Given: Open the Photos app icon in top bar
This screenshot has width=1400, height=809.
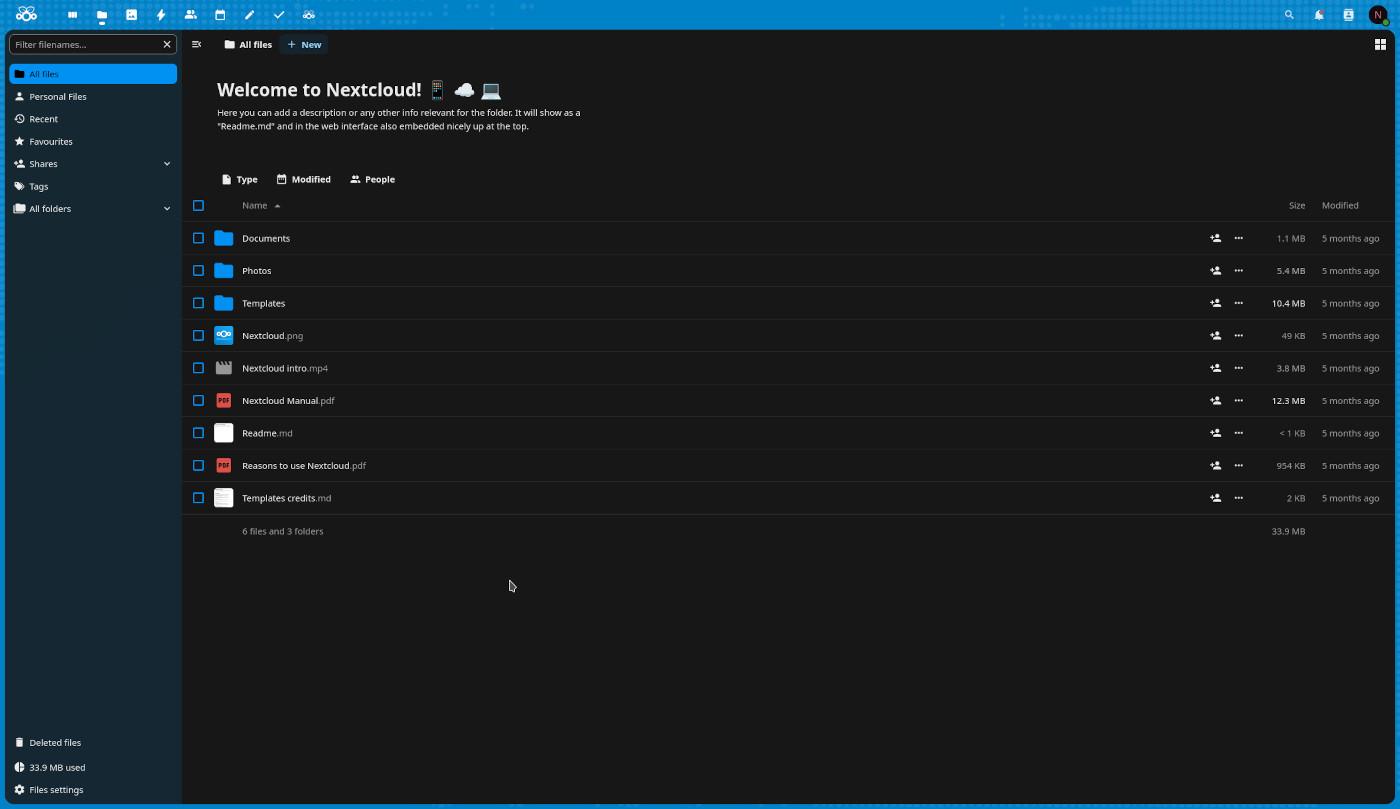Looking at the screenshot, I should [131, 15].
